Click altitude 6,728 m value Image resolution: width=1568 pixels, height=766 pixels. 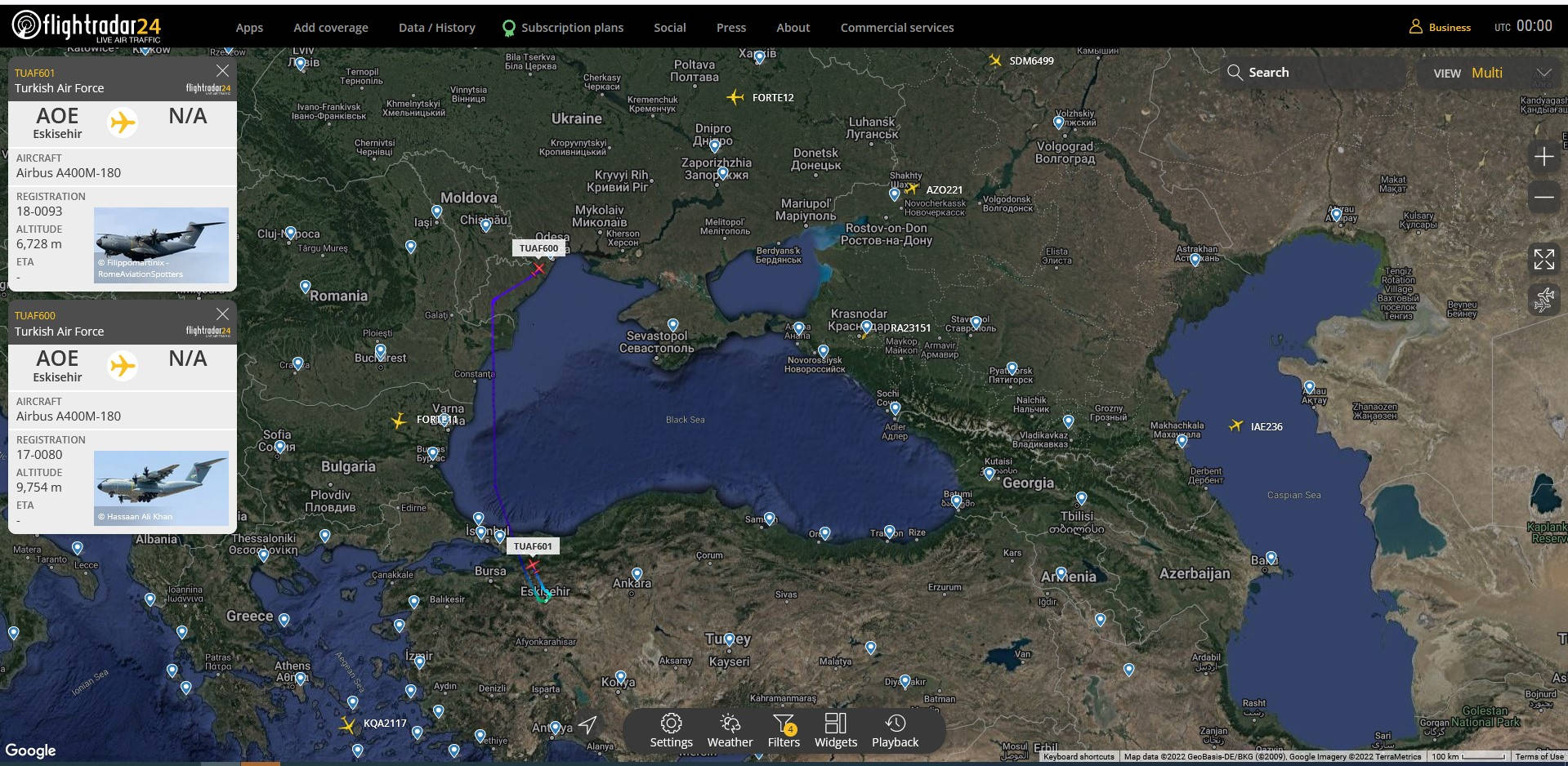(x=39, y=243)
